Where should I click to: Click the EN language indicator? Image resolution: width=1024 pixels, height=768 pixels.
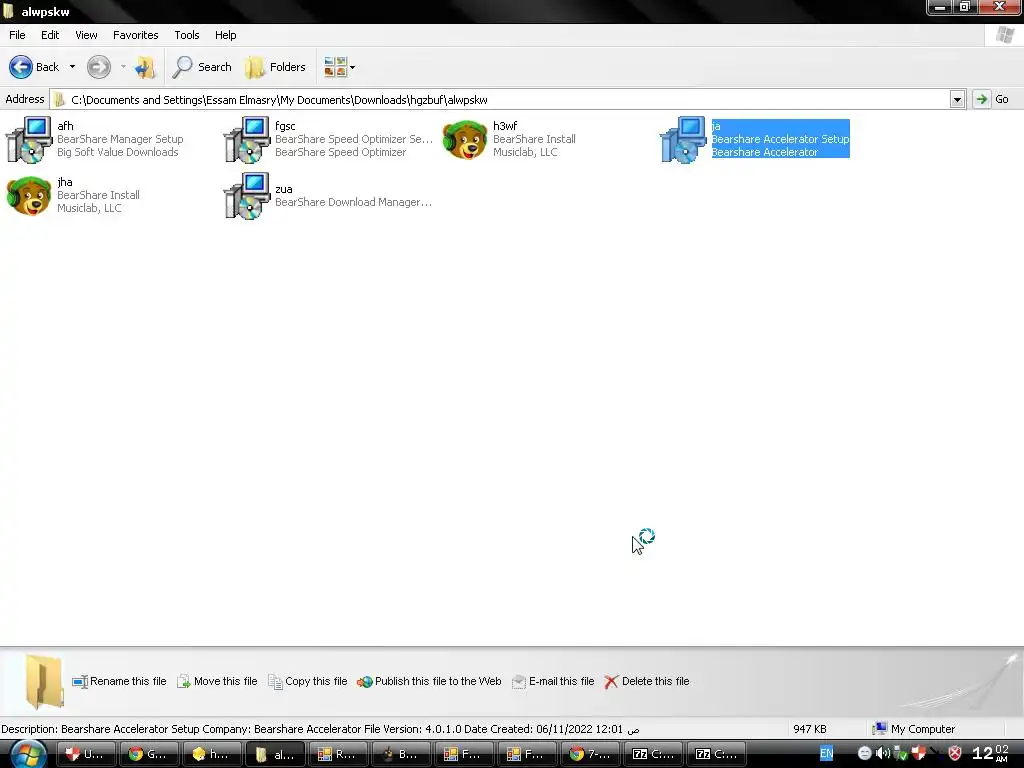point(826,754)
